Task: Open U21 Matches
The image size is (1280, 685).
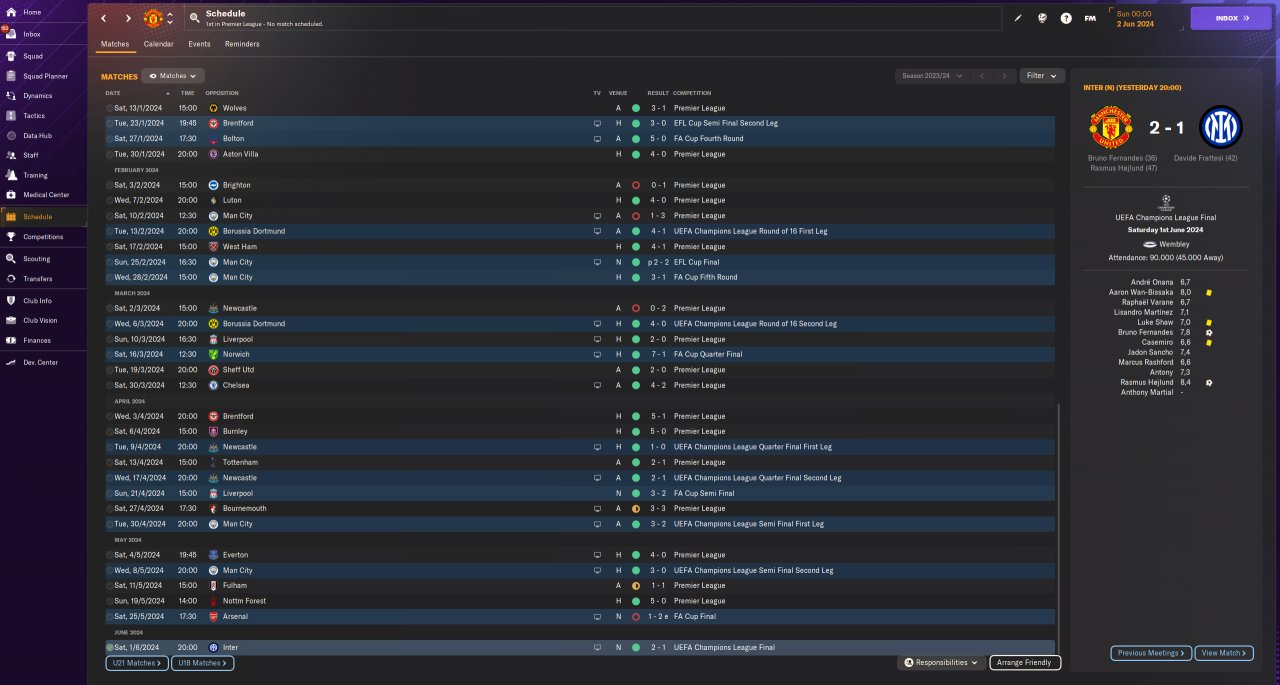Action: tap(137, 663)
